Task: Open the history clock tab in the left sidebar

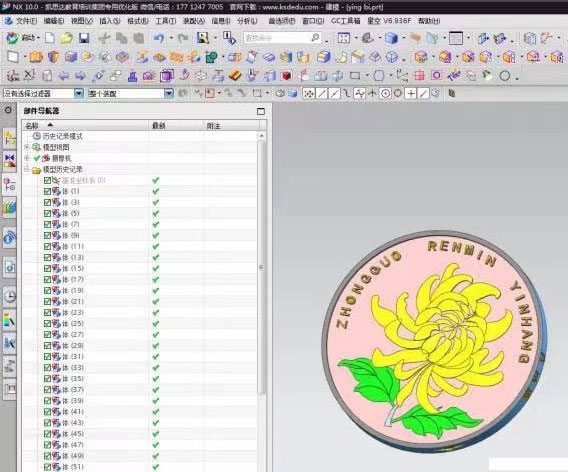Action: (x=10, y=296)
